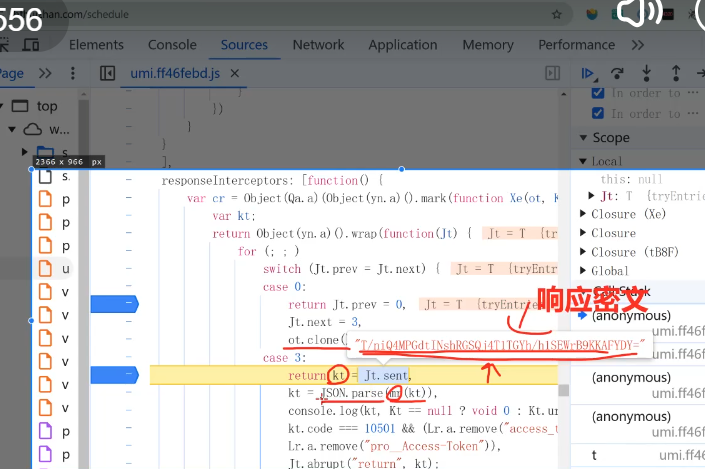Click the 'ot.clone(' code text
The image size is (705, 469).
[x=317, y=340]
